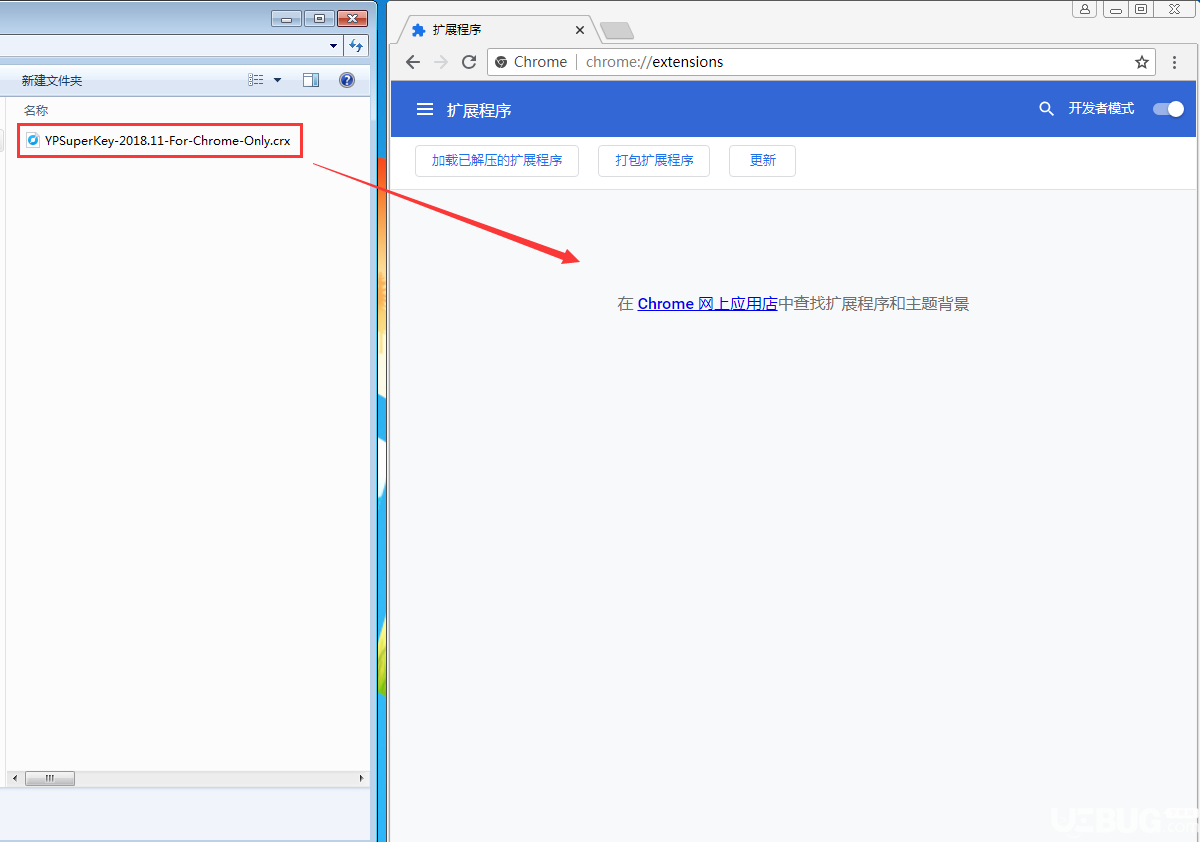
Task: Minimize the Chrome window
Action: [x=1114, y=9]
